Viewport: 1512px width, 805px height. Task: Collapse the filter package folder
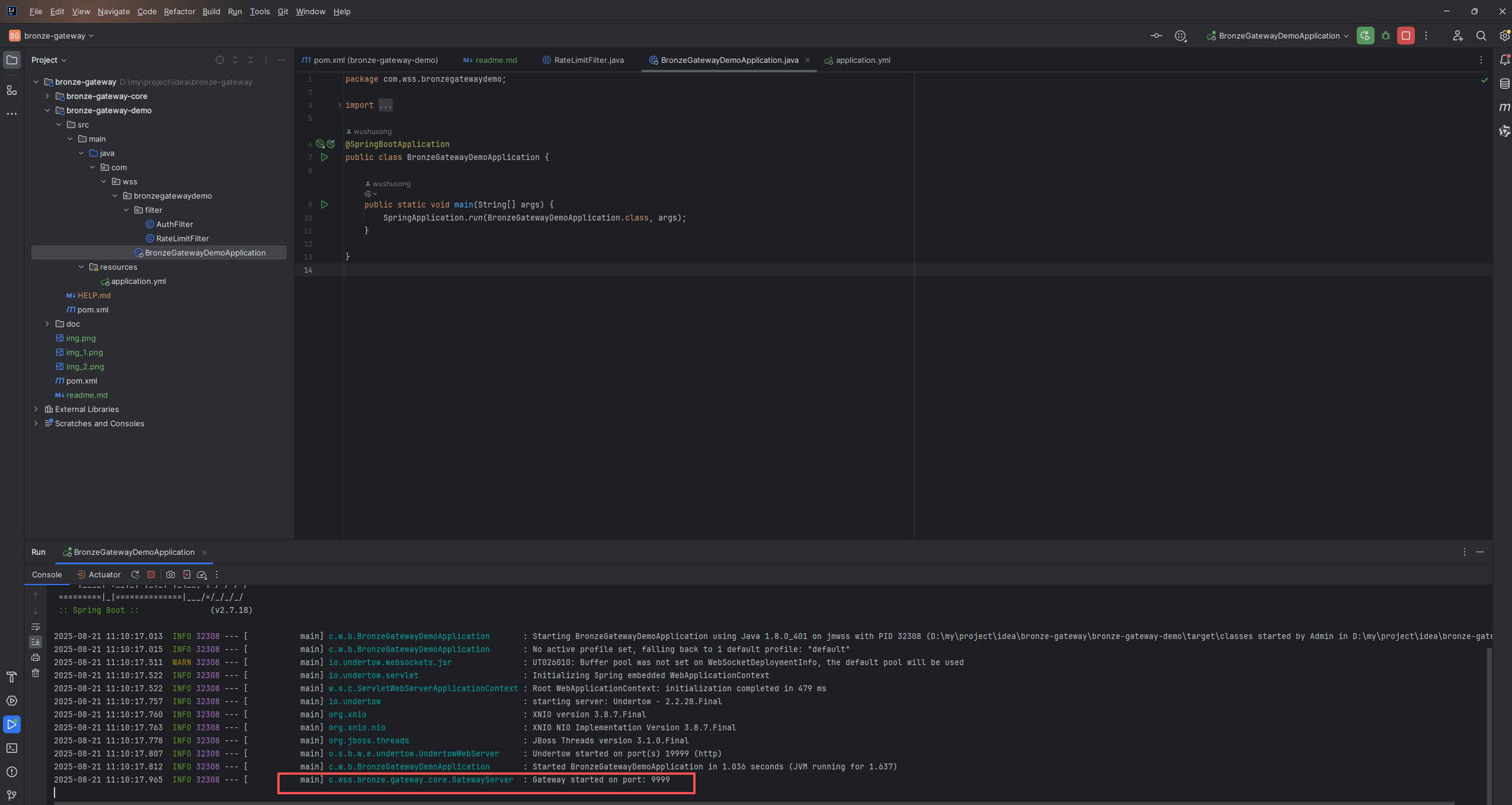[126, 210]
